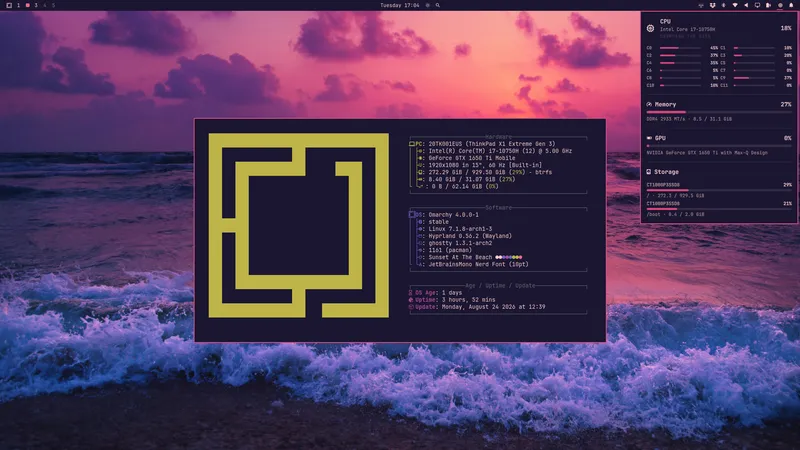Toggle the highlighted system monitor tray icon

[x=780, y=5]
